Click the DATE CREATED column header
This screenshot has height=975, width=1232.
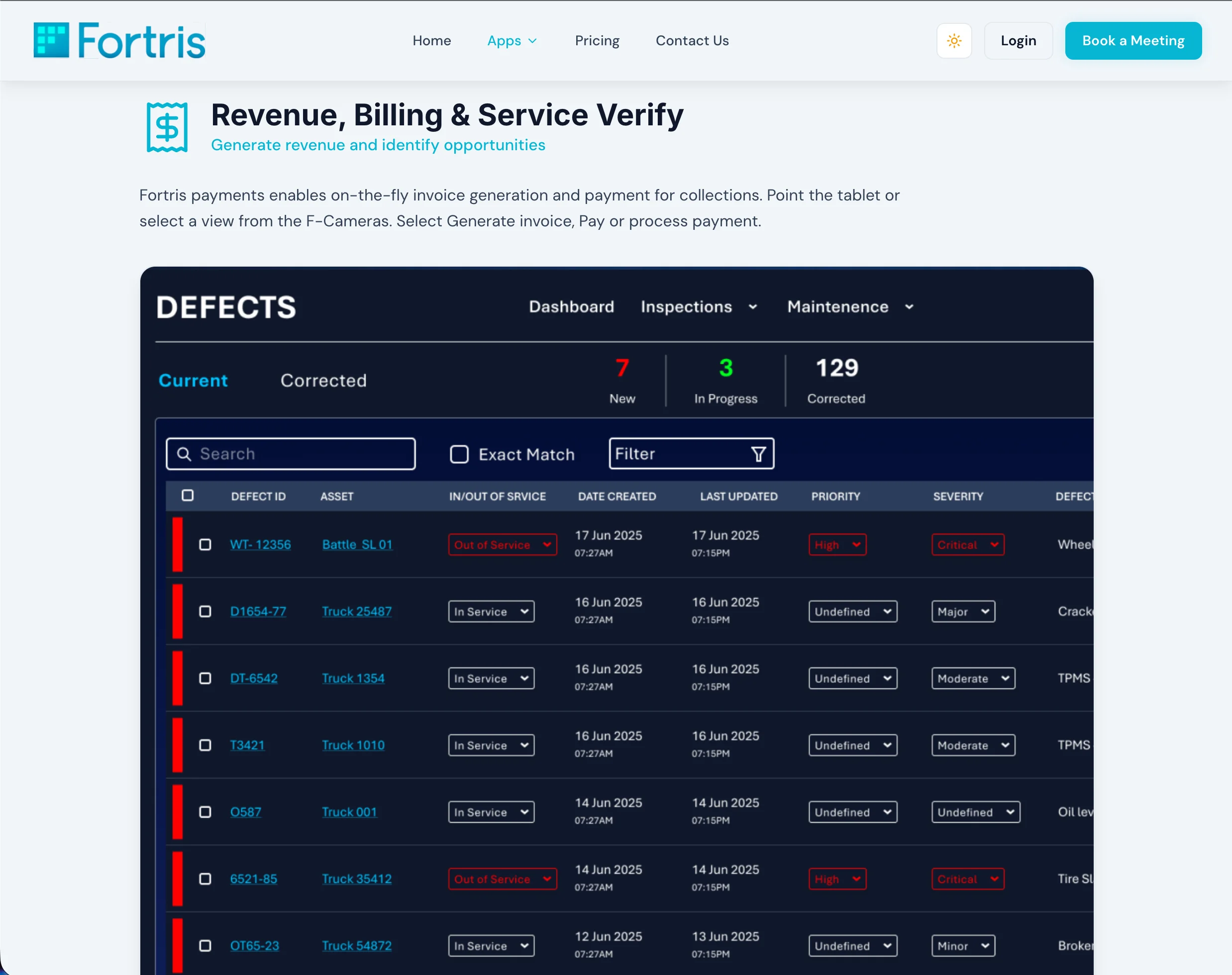616,496
